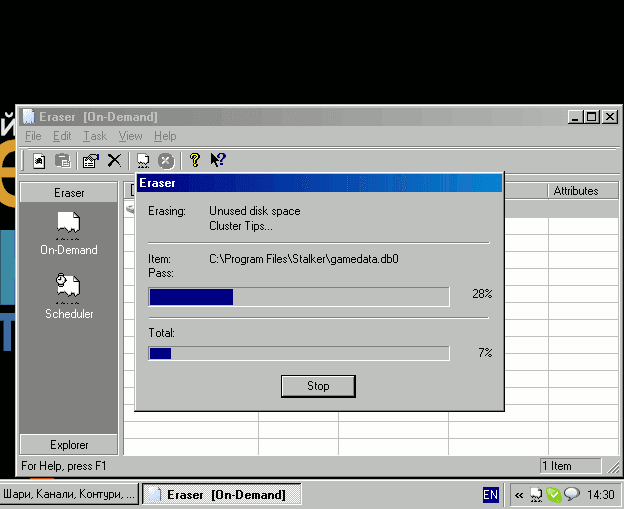Click the Cluster Tips... text
The width and height of the screenshot is (624, 509).
pyautogui.click(x=241, y=226)
